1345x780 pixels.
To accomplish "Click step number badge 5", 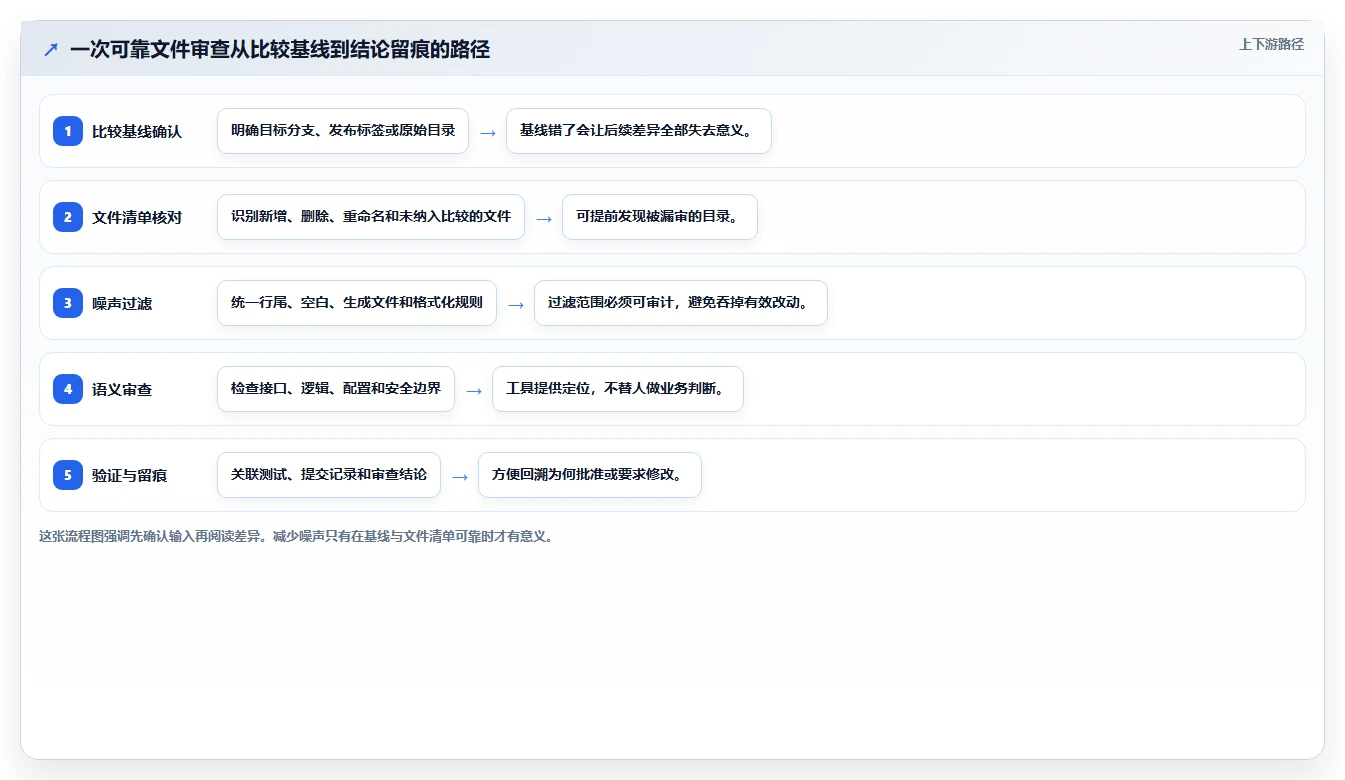I will 68,475.
